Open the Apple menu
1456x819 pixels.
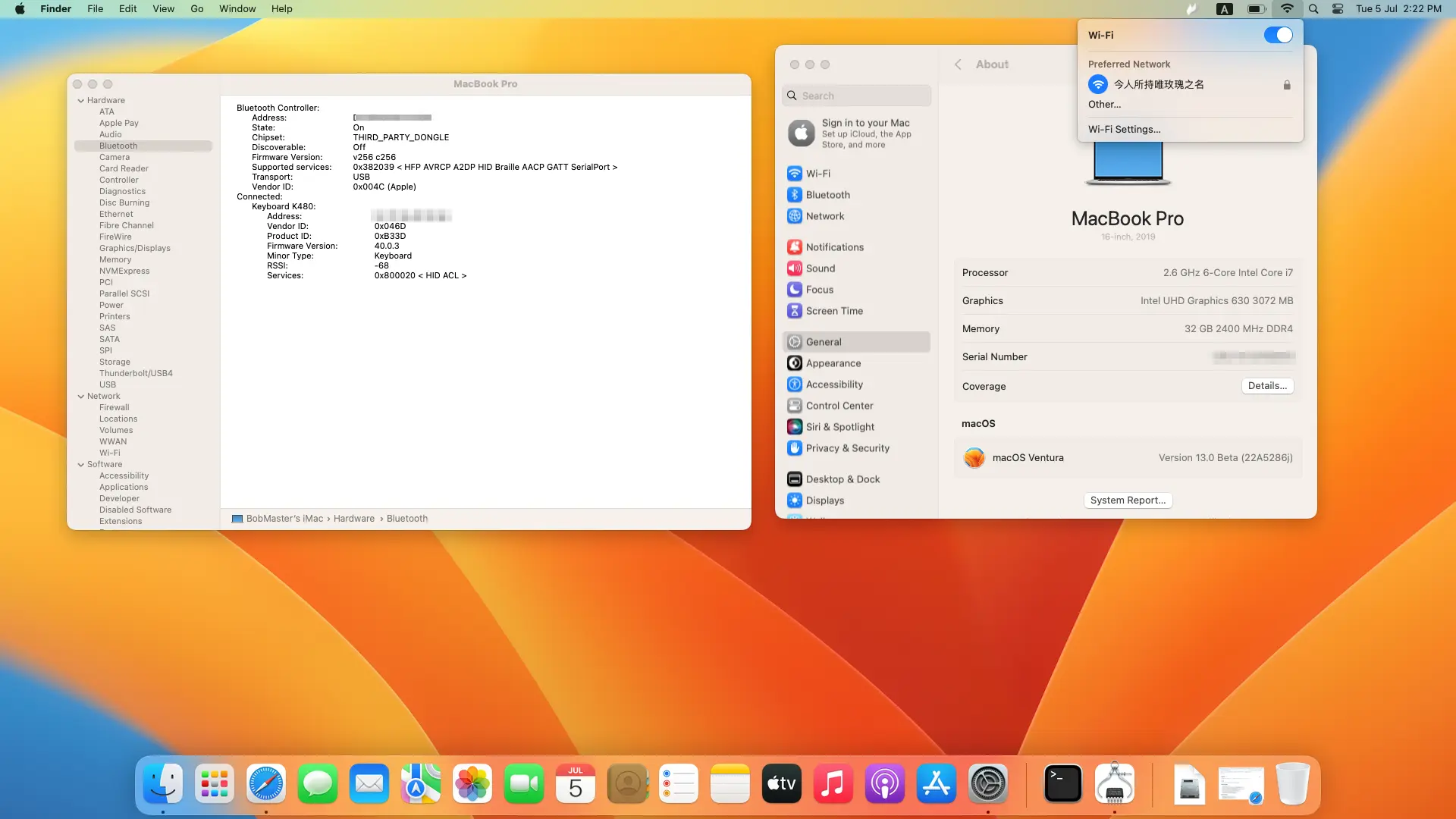pos(20,9)
